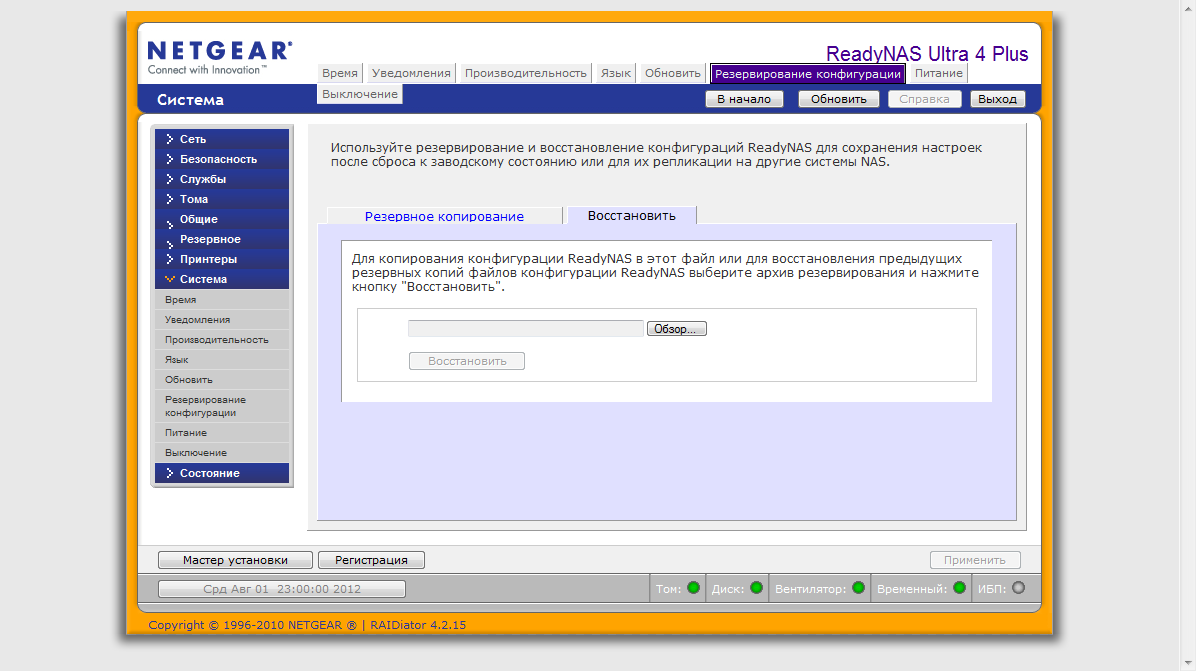Open Уведомления in the sidebar submenu
Image resolution: width=1196 pixels, height=671 pixels.
coord(222,319)
